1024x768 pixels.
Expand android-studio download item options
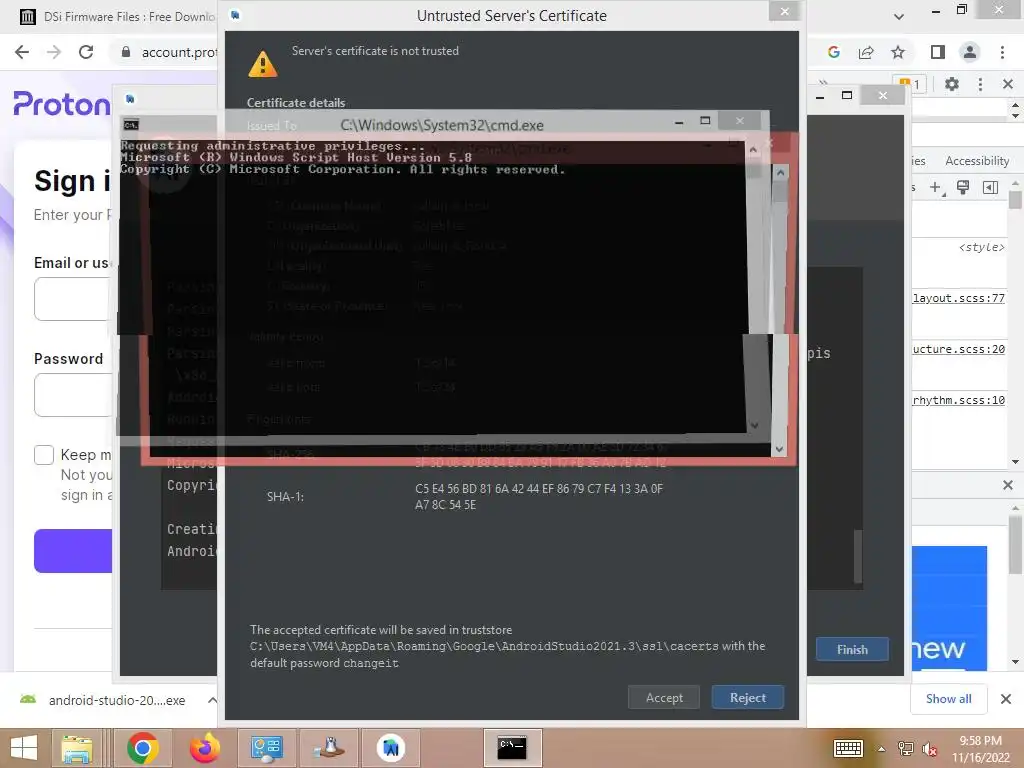(x=212, y=700)
